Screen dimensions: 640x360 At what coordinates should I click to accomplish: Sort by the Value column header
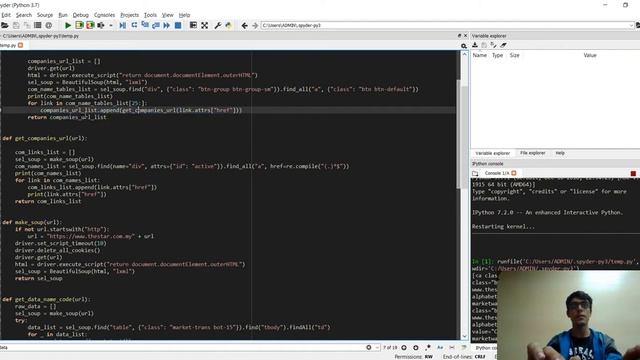590,55
